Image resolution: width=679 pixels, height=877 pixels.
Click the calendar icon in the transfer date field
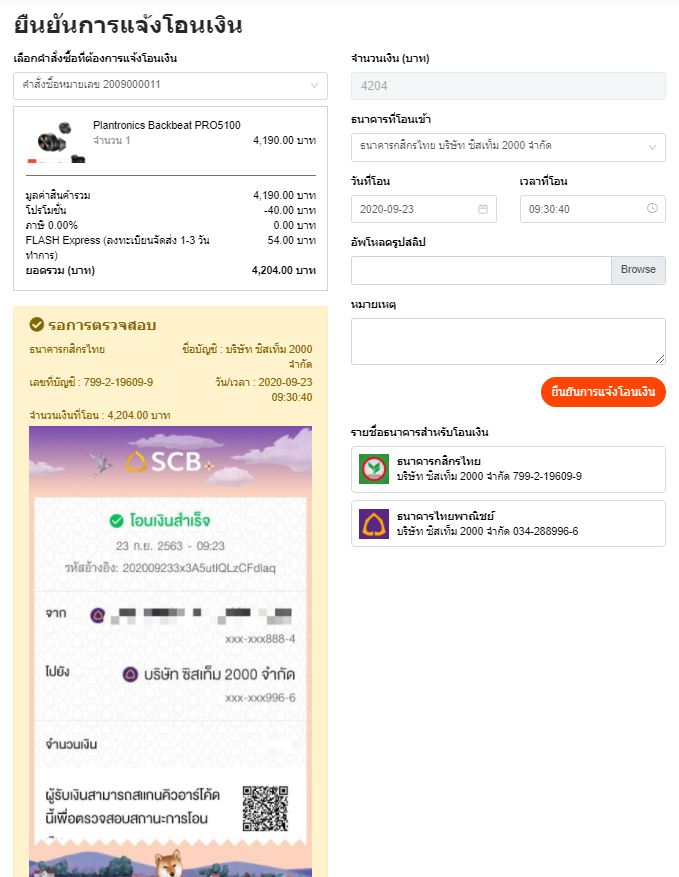[483, 209]
